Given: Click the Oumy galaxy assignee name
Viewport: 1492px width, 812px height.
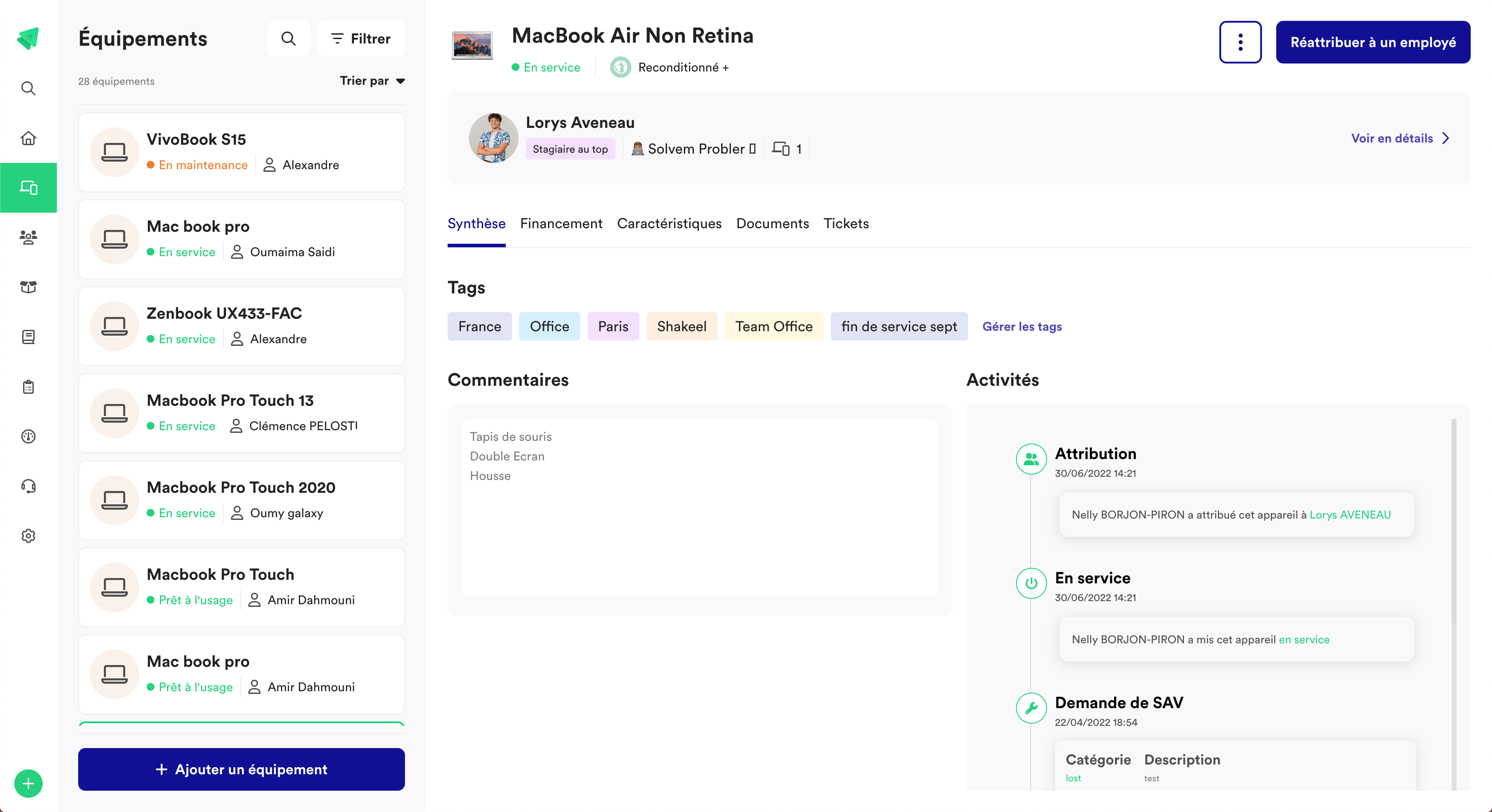Looking at the screenshot, I should point(286,513).
